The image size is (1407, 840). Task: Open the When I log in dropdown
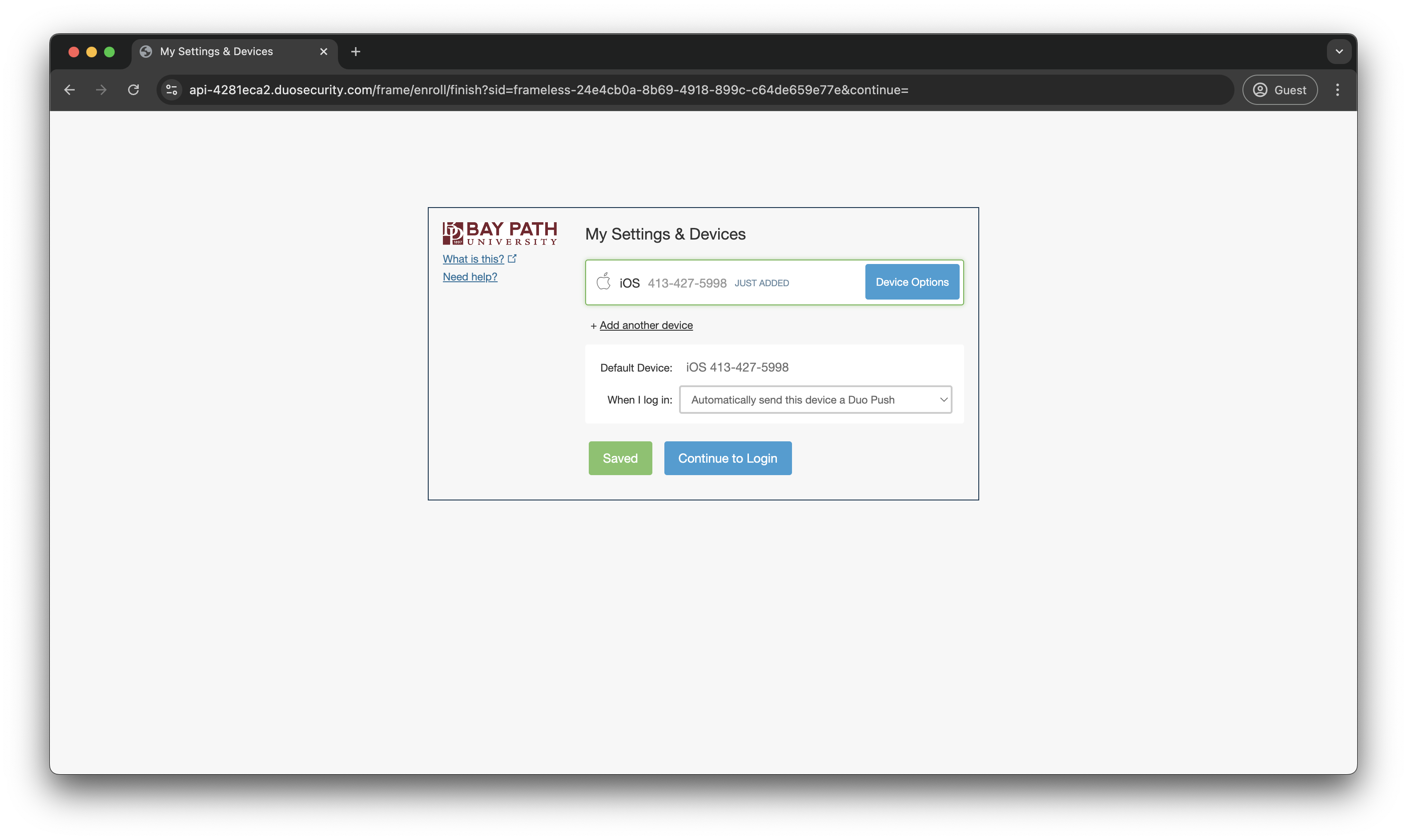[815, 400]
